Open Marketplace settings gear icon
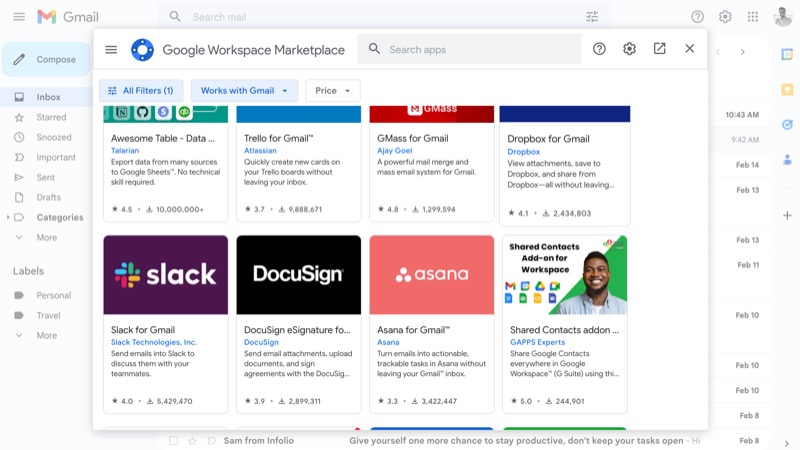The width and height of the screenshot is (800, 450). [629, 49]
